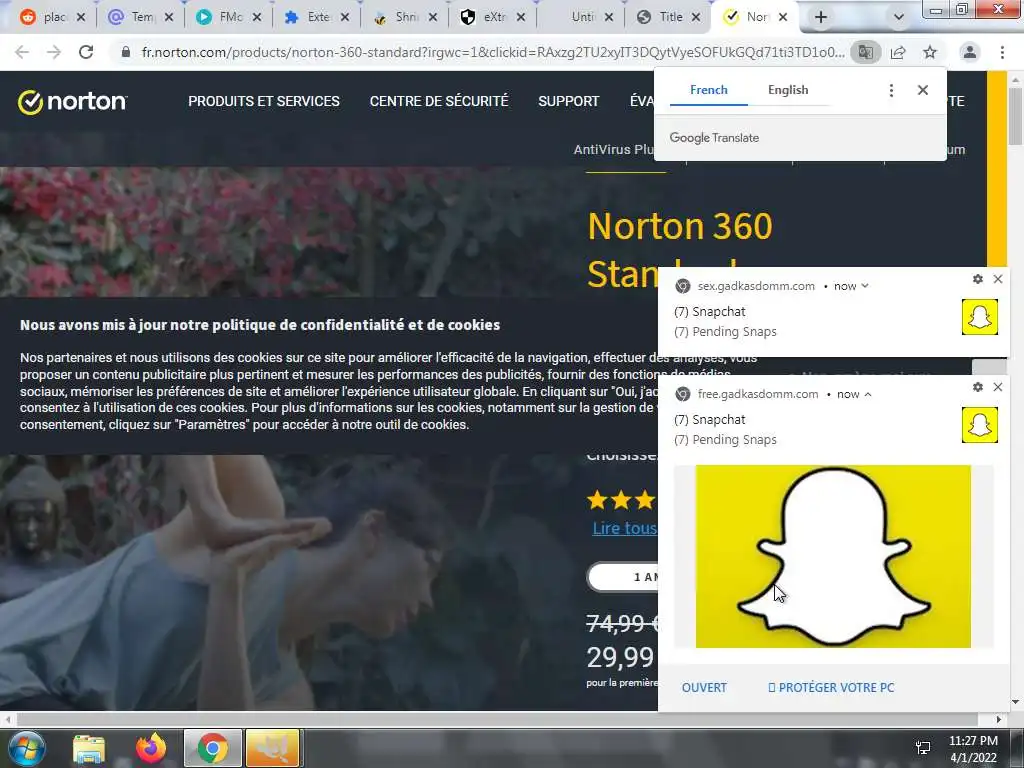The width and height of the screenshot is (1024, 768).
Task: Open CENTRE DE SÉCURITÉ menu
Action: coord(439,101)
